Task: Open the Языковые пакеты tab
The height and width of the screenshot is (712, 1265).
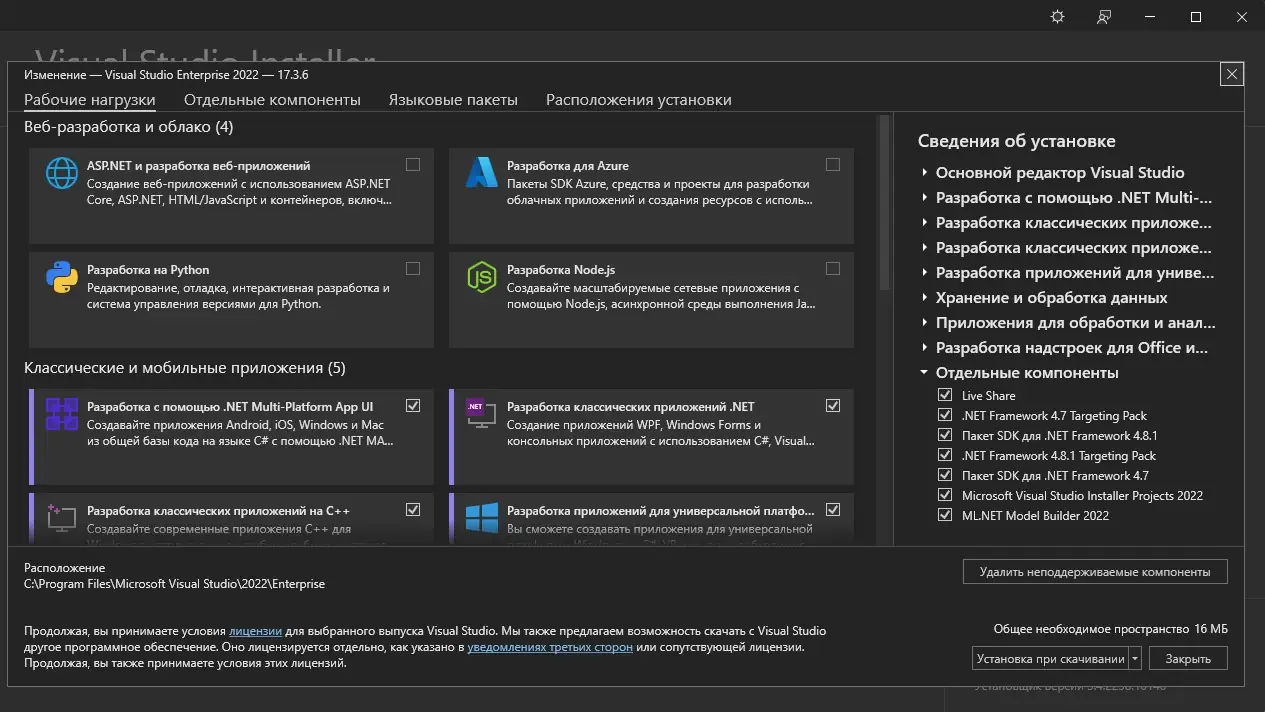Action: [x=453, y=100]
